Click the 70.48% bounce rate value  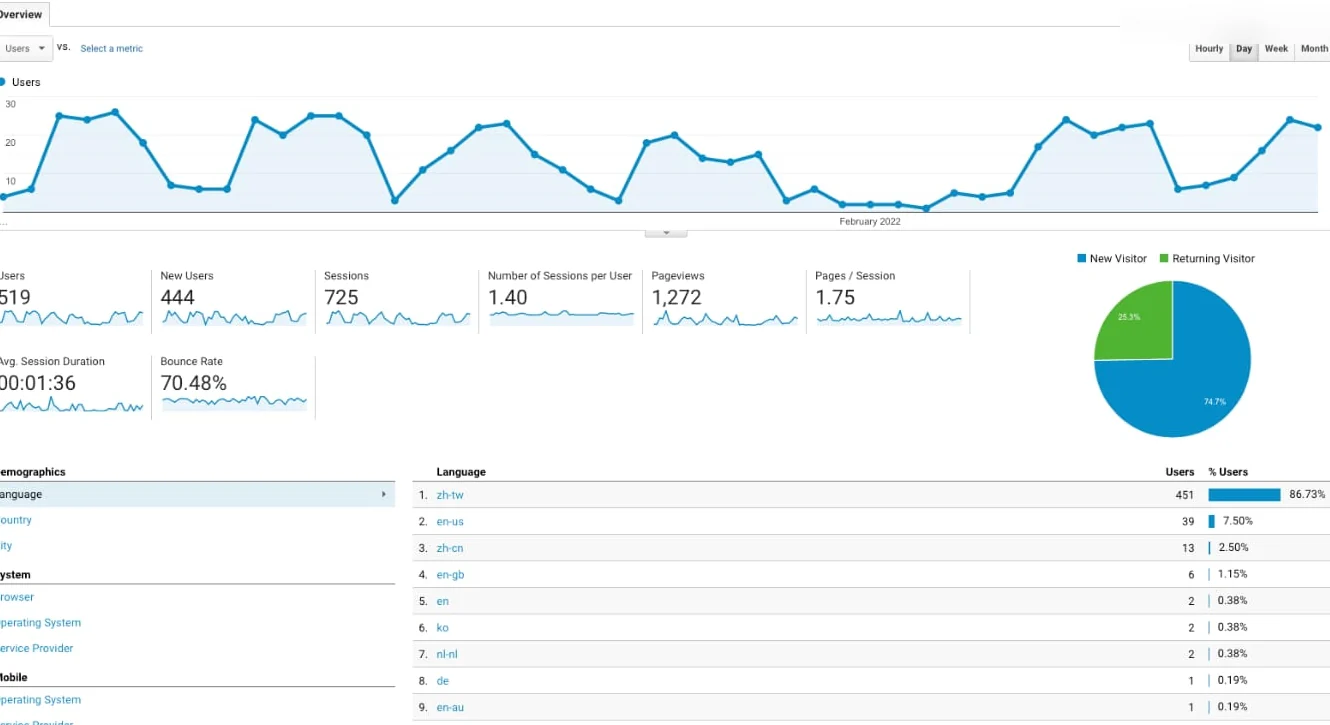[193, 383]
